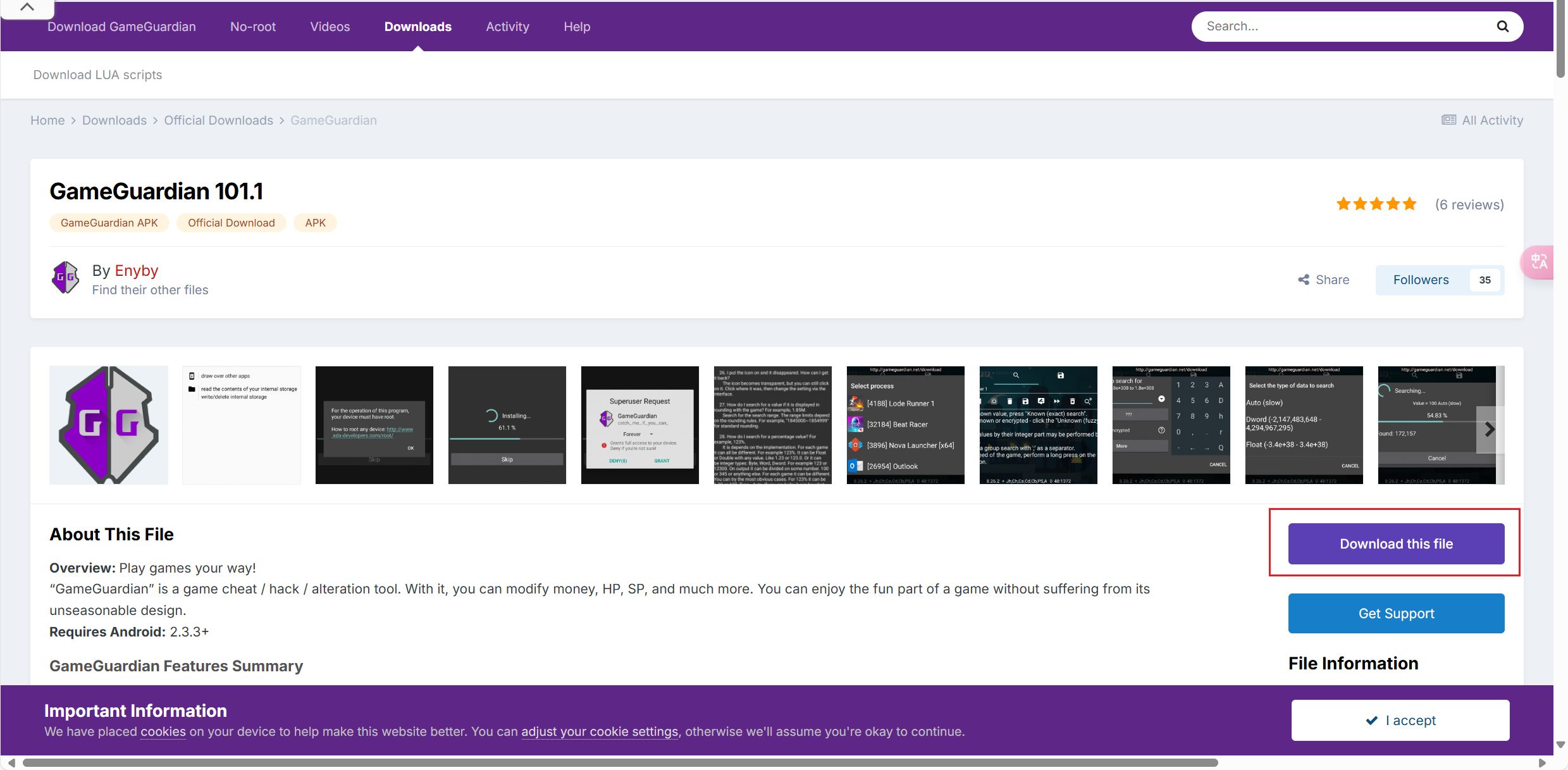Click the search magnifier icon
Image resolution: width=1568 pixels, height=770 pixels.
click(x=1503, y=27)
